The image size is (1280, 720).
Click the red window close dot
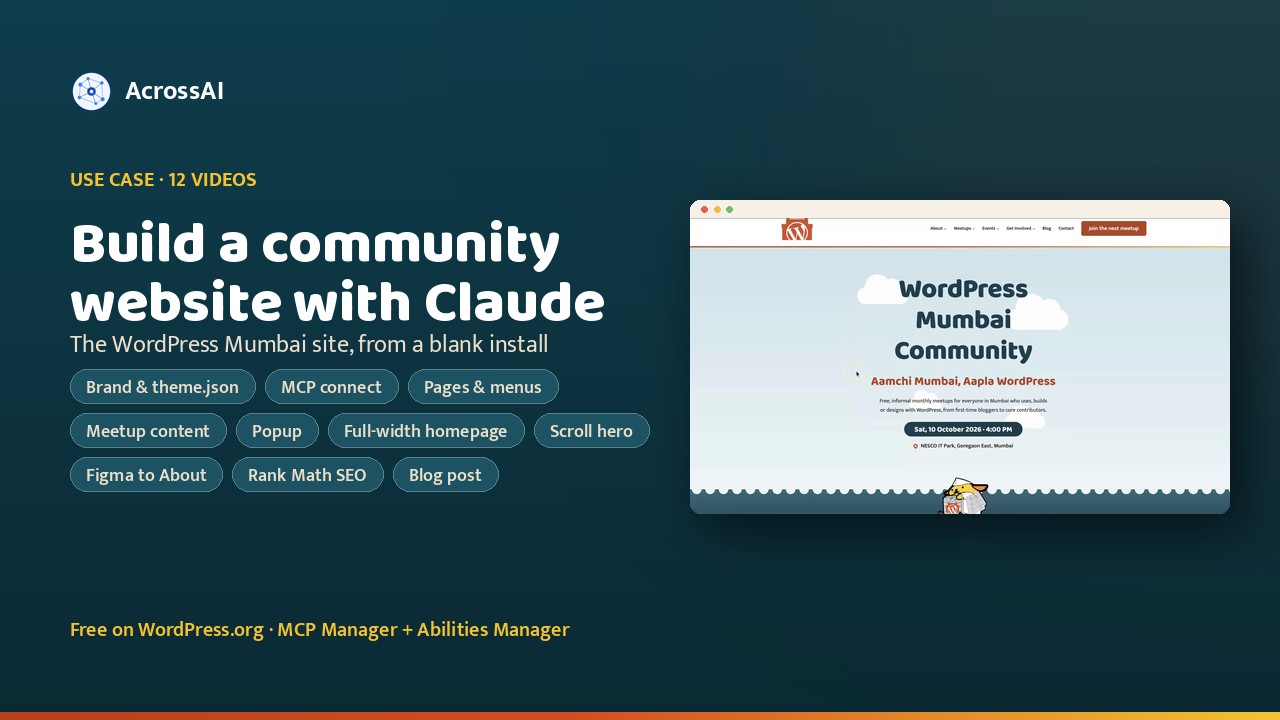(x=704, y=209)
